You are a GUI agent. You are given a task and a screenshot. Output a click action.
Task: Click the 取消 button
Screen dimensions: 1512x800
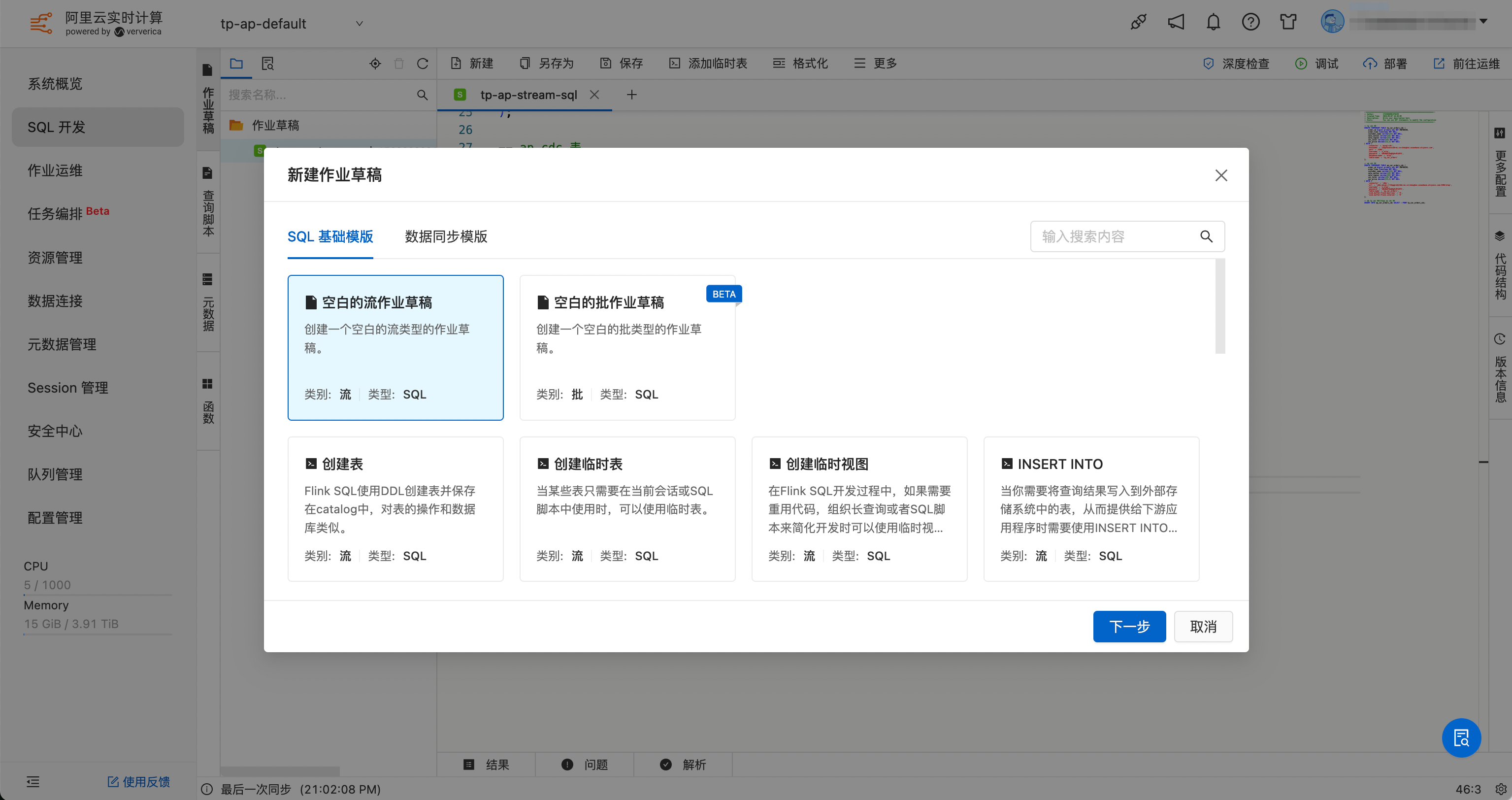coord(1203,626)
